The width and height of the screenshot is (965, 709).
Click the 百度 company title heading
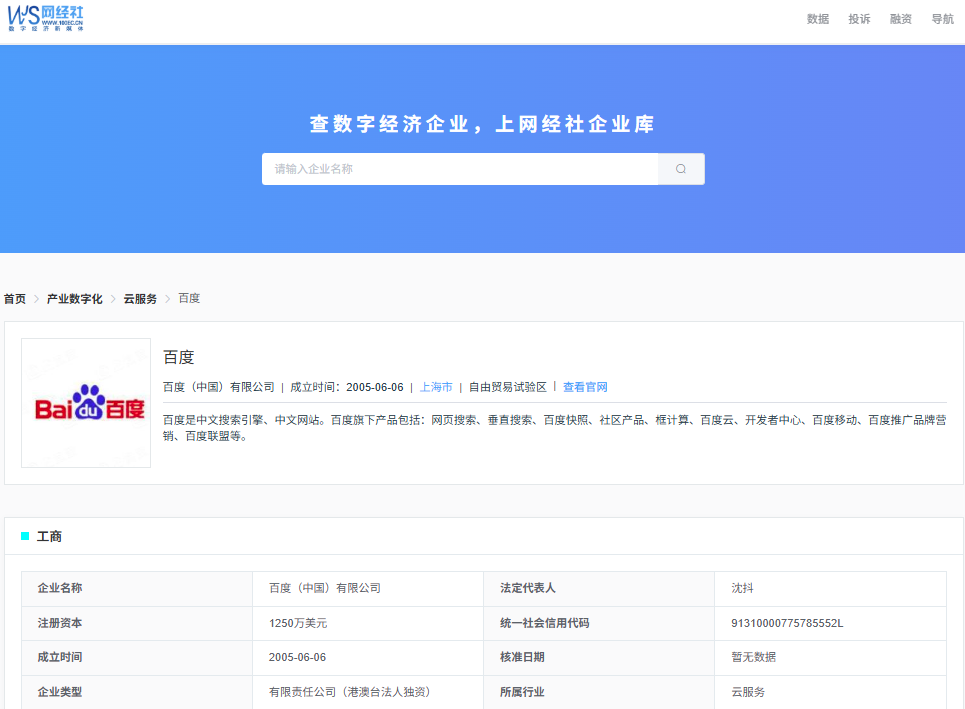[x=179, y=357]
